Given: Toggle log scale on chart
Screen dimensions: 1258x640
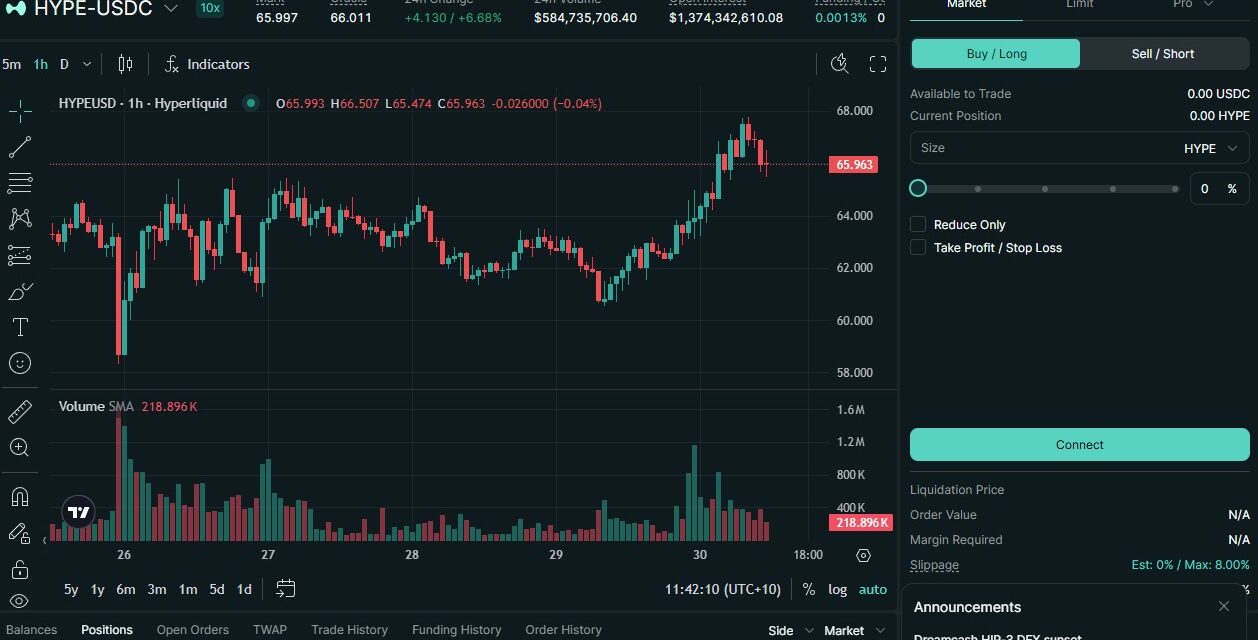Looking at the screenshot, I should click(x=837, y=589).
